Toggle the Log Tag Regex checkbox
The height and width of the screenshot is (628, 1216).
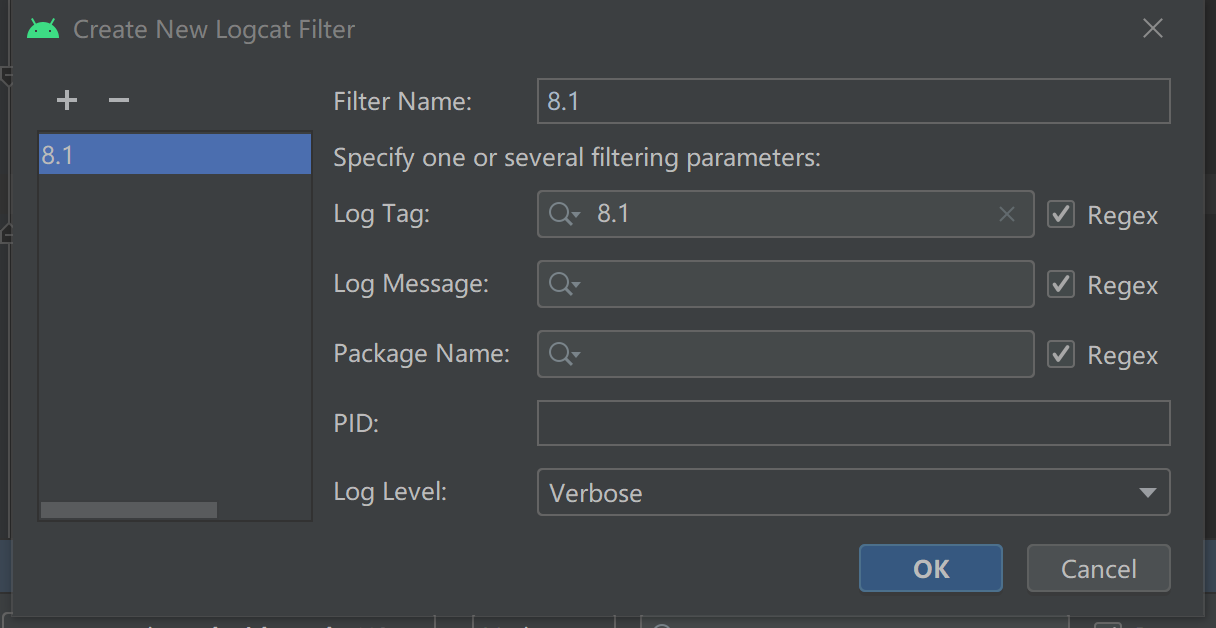point(1061,214)
